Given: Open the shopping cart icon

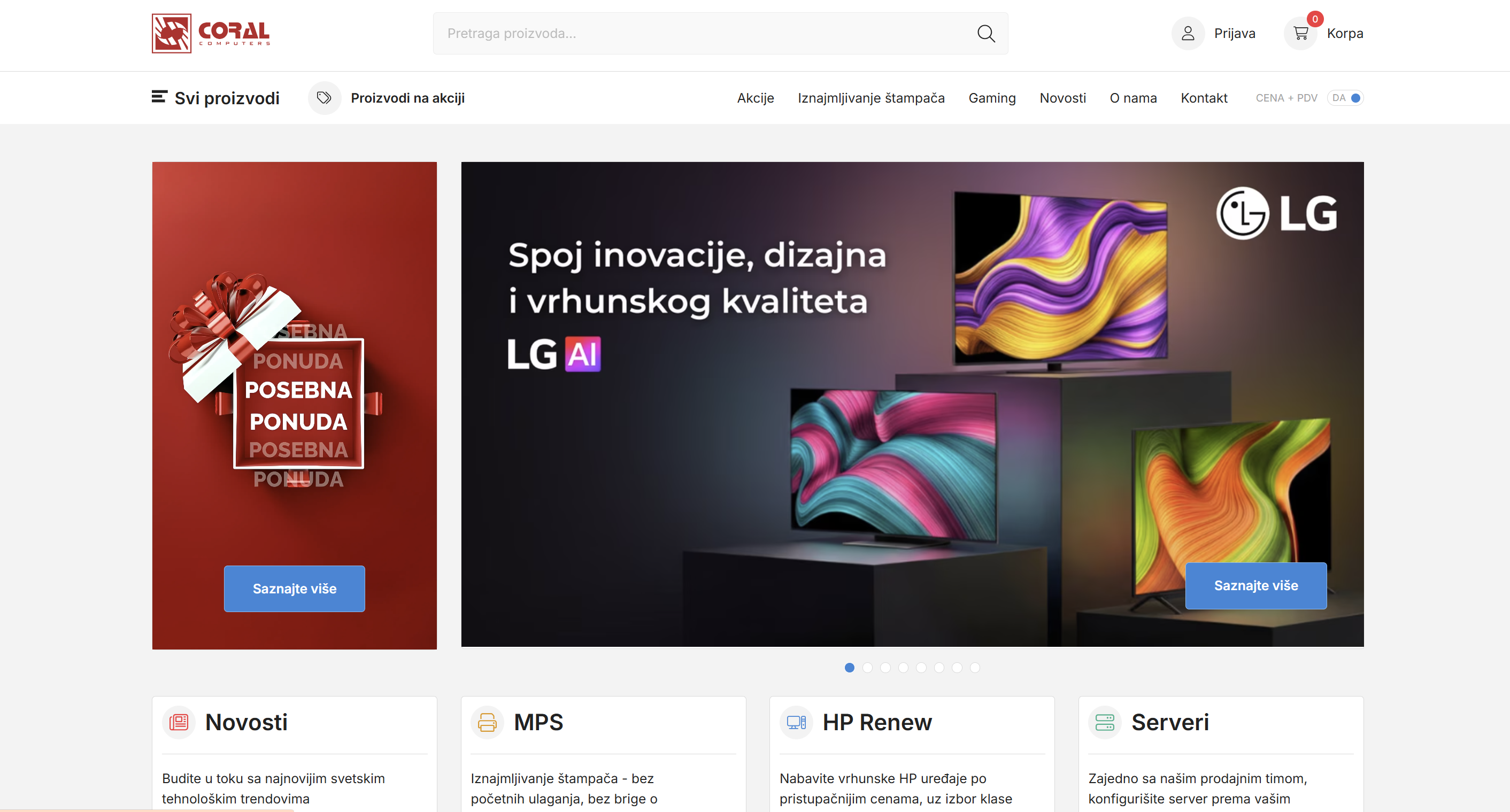Looking at the screenshot, I should tap(1300, 33).
